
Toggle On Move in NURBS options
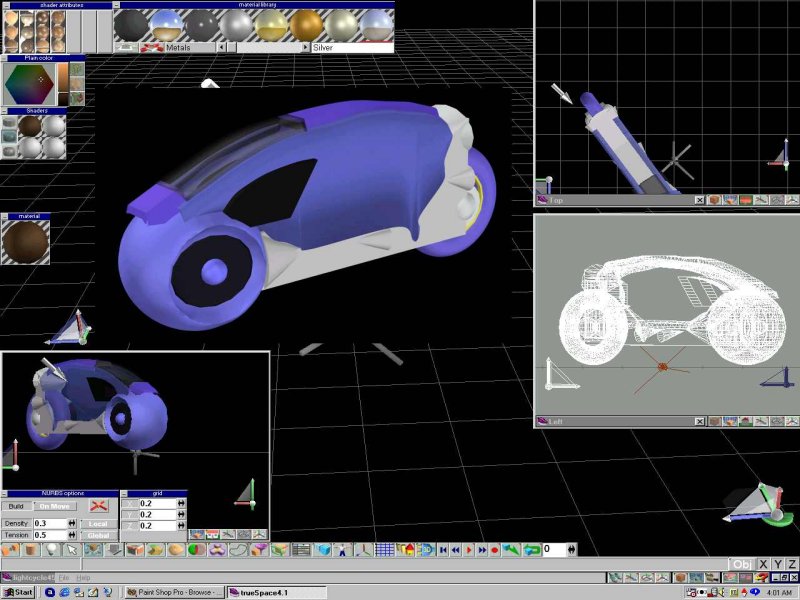click(55, 506)
